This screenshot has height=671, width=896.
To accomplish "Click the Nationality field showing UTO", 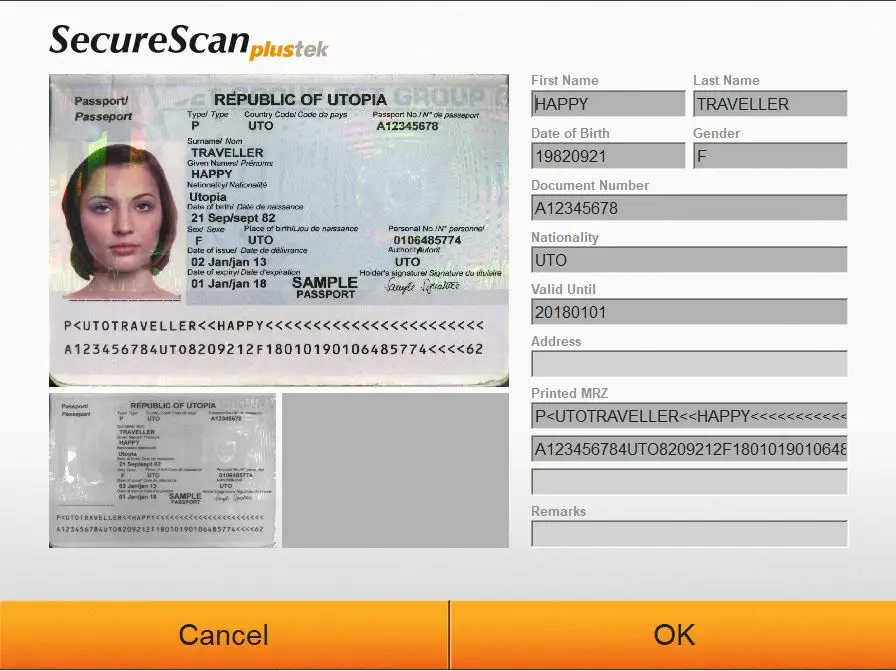I will coord(689,259).
